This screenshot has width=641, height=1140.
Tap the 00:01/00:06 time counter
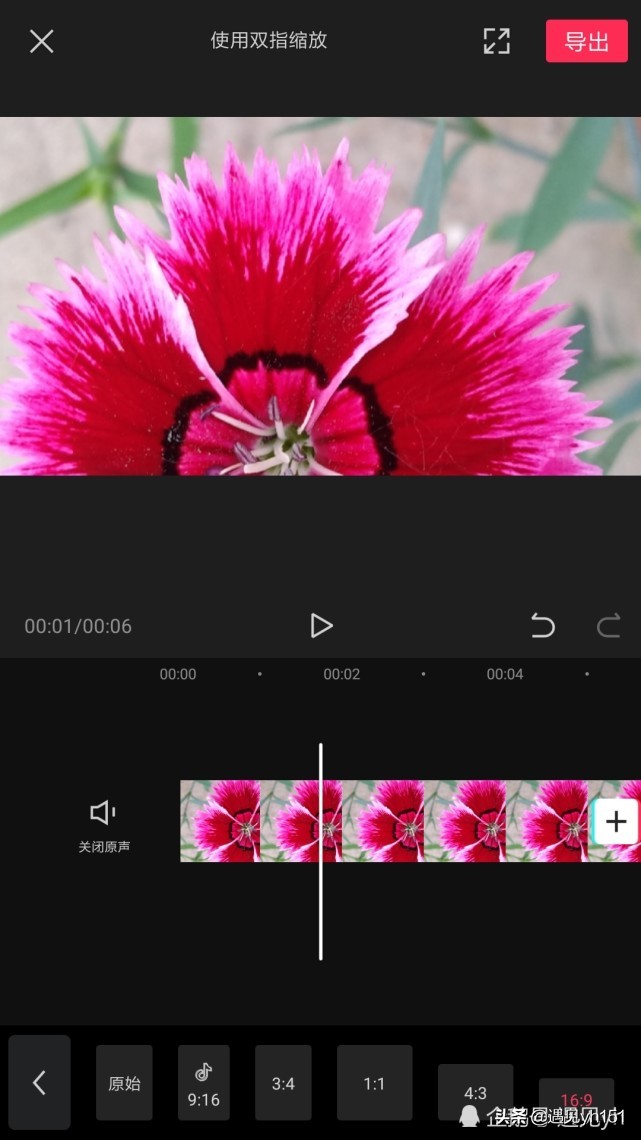click(78, 626)
